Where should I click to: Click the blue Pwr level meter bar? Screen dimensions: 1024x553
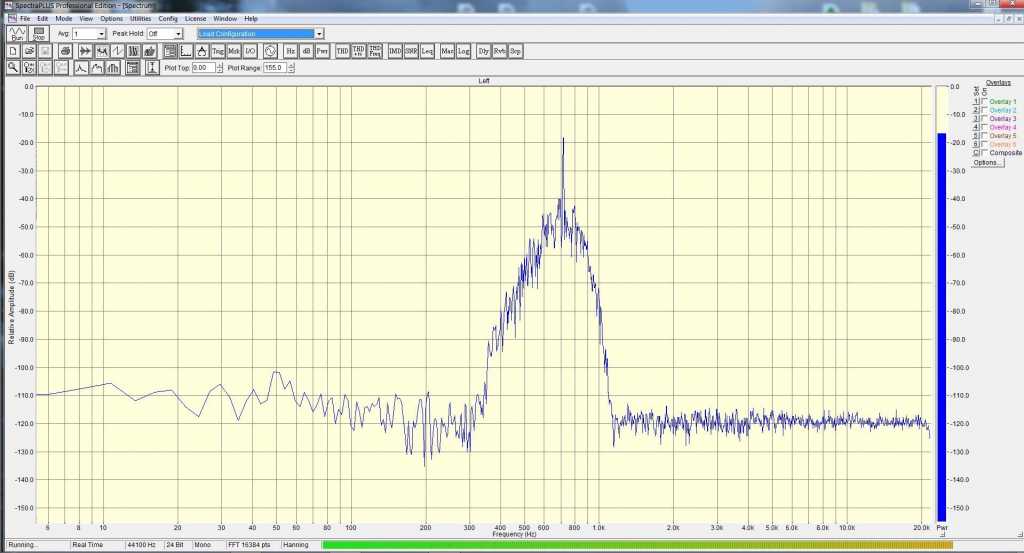tap(942, 326)
